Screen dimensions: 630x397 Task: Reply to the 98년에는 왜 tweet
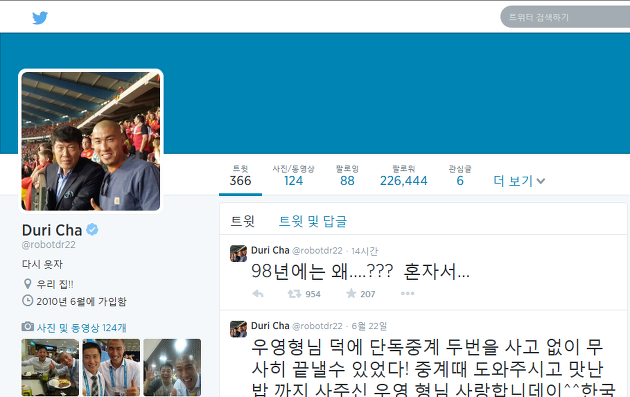click(x=258, y=294)
